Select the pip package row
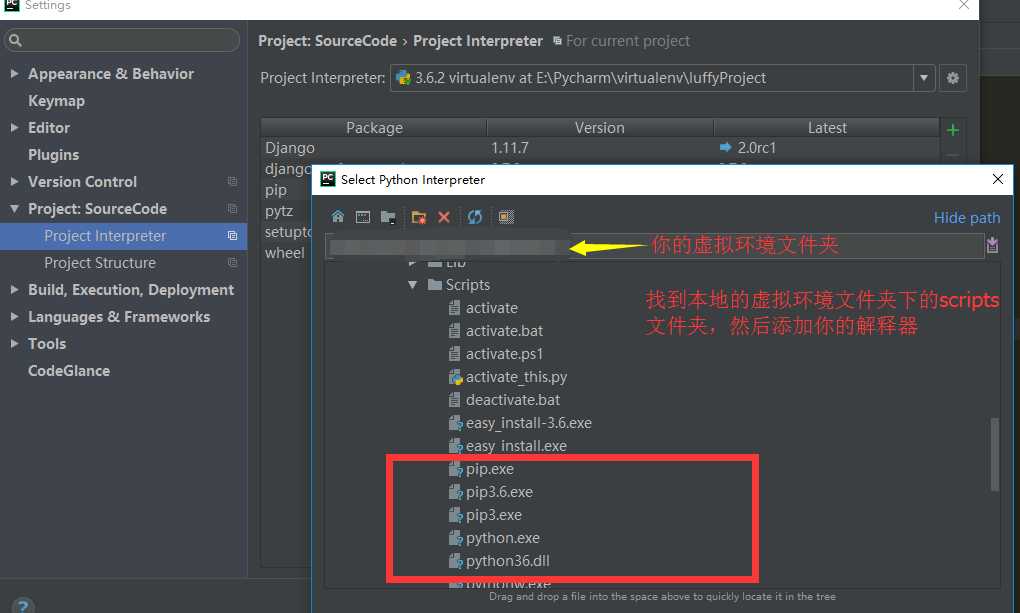 [x=287, y=190]
